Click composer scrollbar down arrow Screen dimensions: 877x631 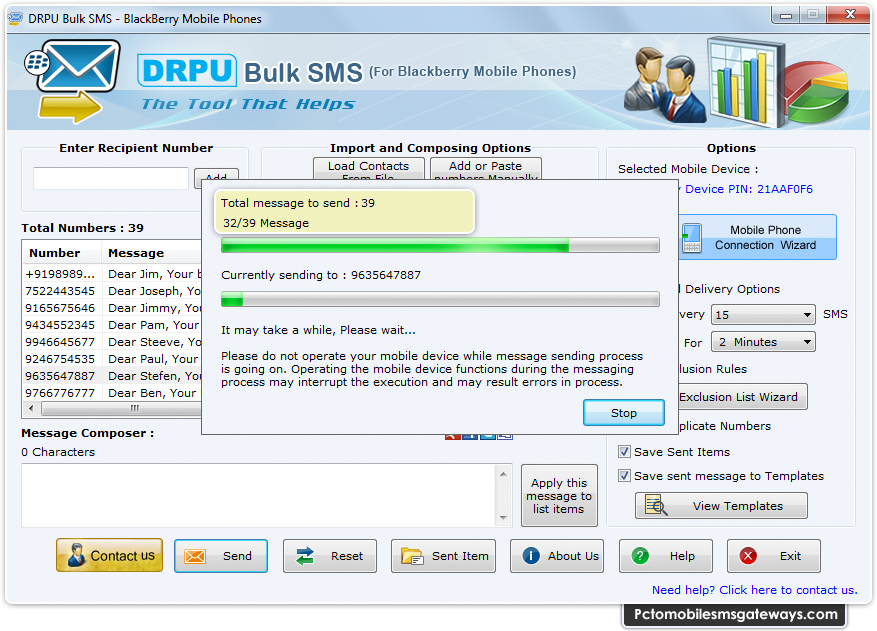click(x=503, y=518)
